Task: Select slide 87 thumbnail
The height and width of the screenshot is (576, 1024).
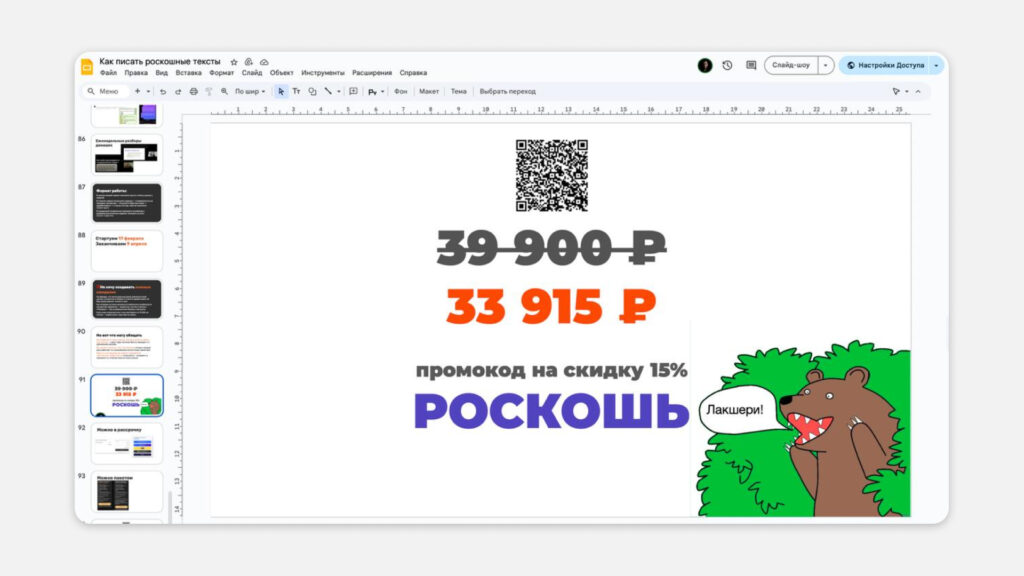Action: (x=127, y=203)
